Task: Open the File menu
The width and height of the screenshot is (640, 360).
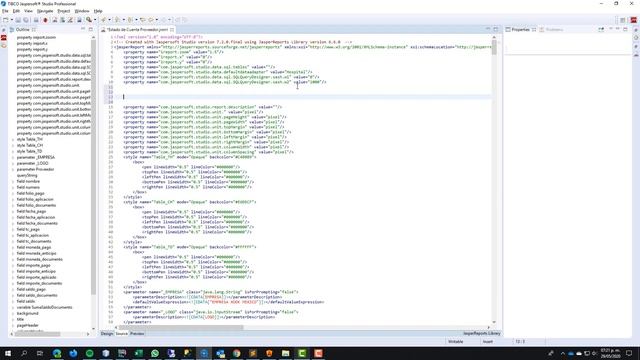Action: [x=5, y=11]
